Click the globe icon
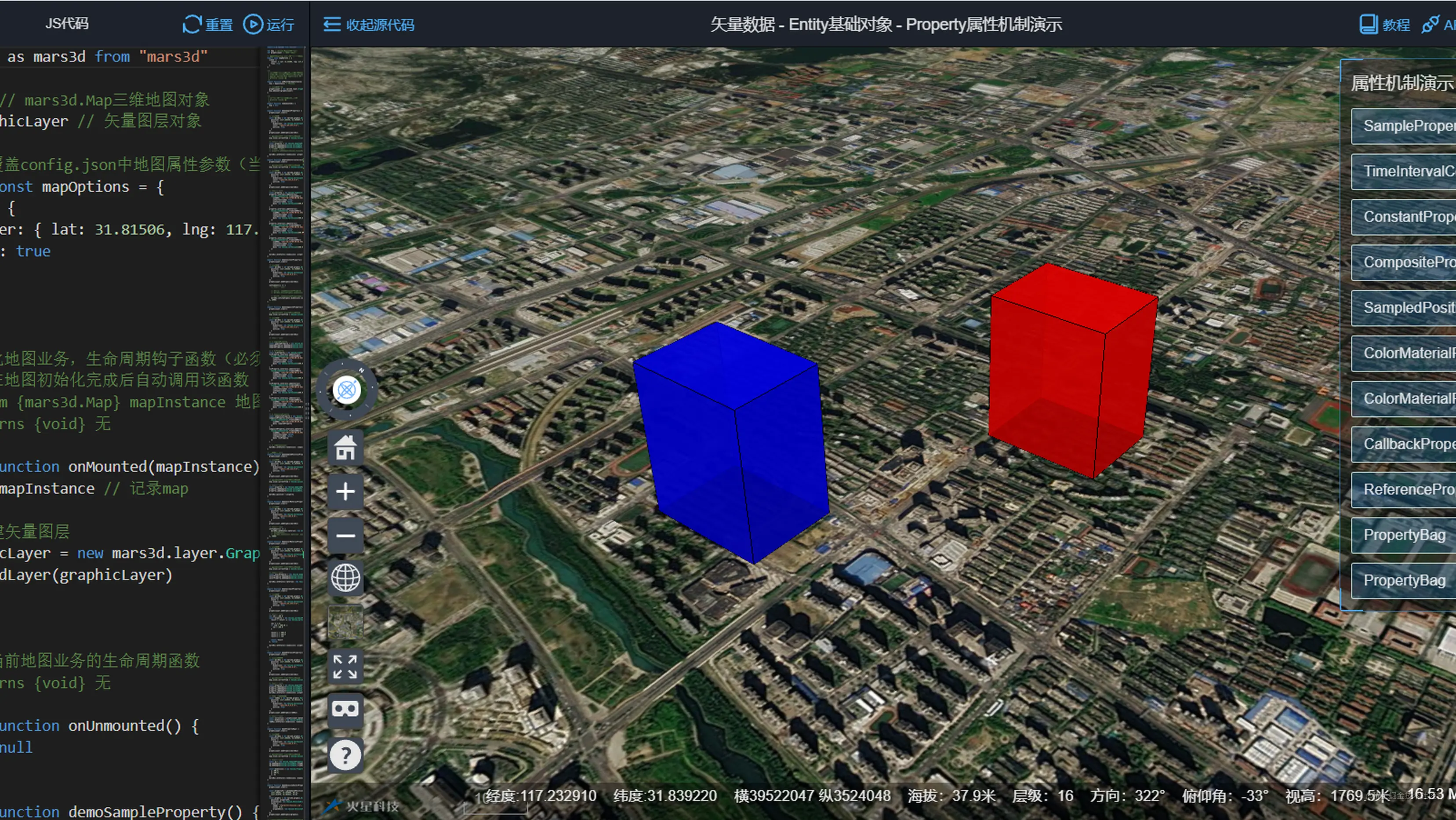This screenshot has height=820, width=1456. [x=345, y=578]
